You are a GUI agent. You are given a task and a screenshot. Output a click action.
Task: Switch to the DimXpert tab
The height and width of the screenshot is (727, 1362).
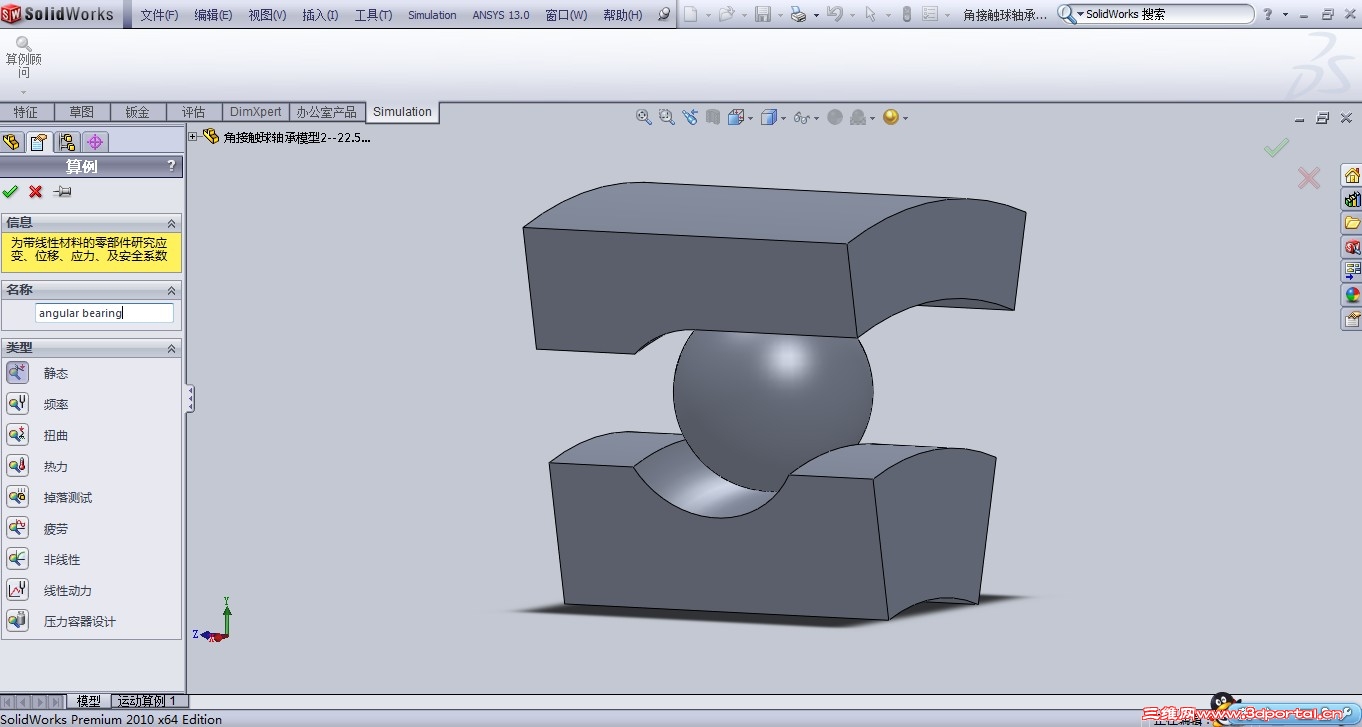point(256,112)
